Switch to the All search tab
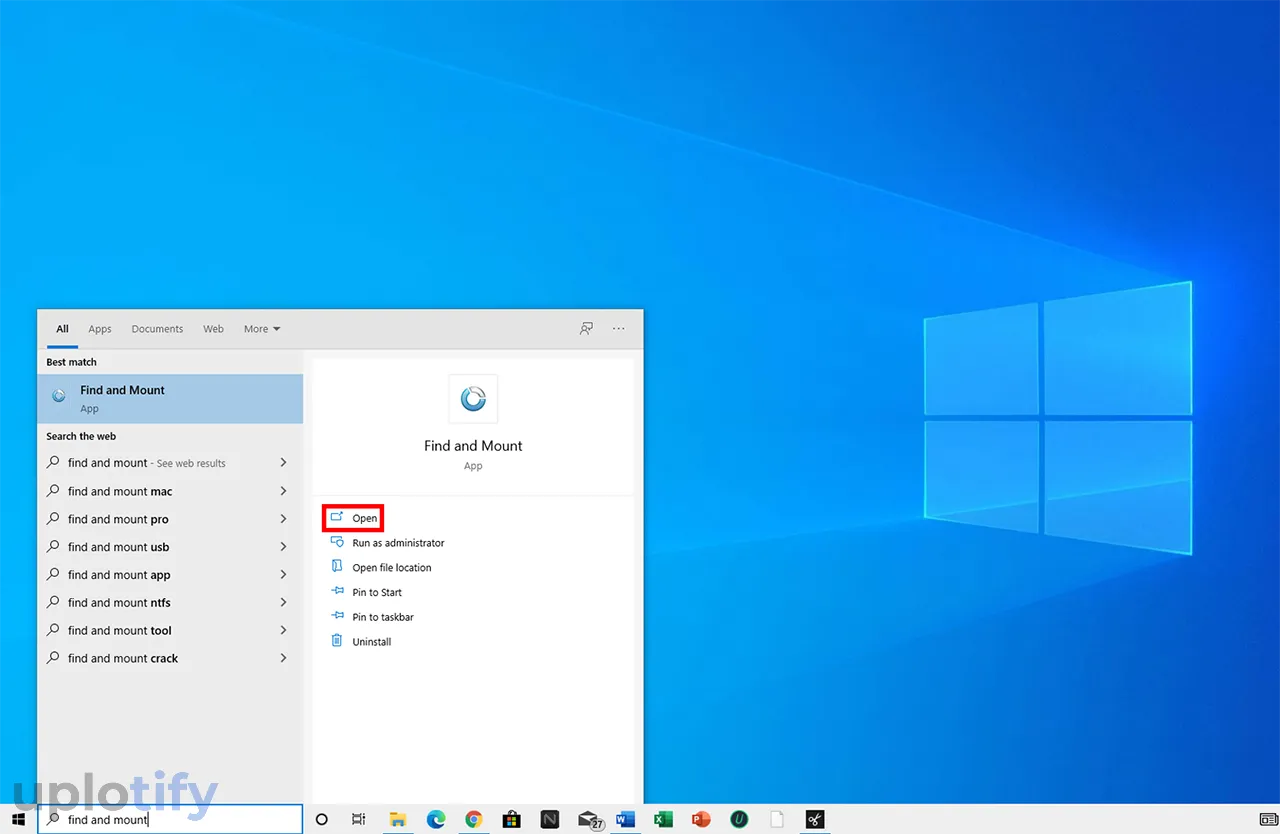 (x=62, y=329)
